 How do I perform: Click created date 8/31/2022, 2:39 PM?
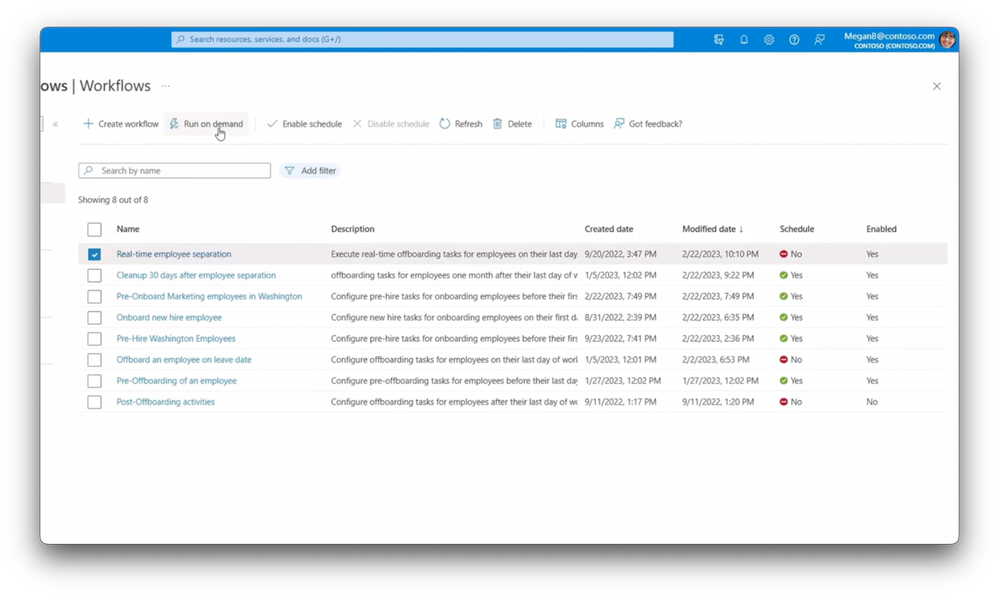tap(621, 317)
